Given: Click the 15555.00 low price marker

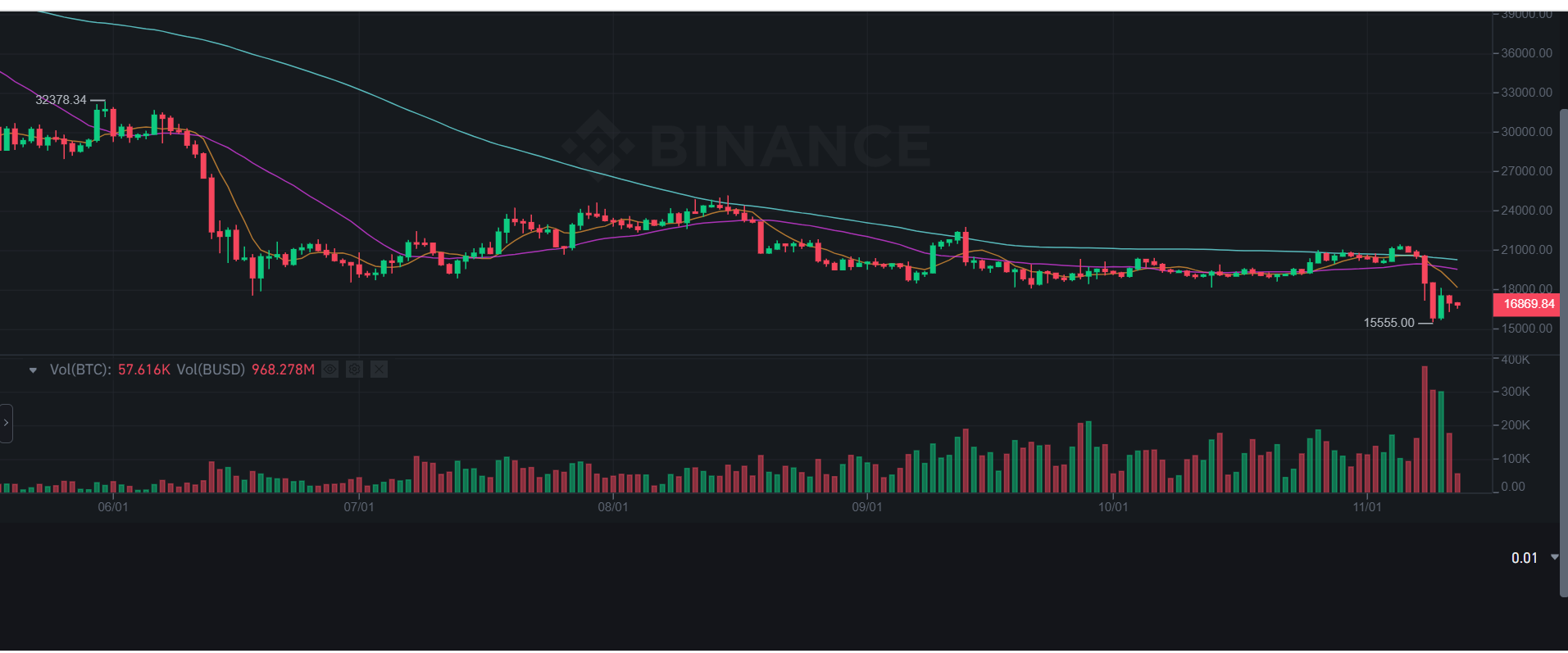Looking at the screenshot, I should (1391, 323).
